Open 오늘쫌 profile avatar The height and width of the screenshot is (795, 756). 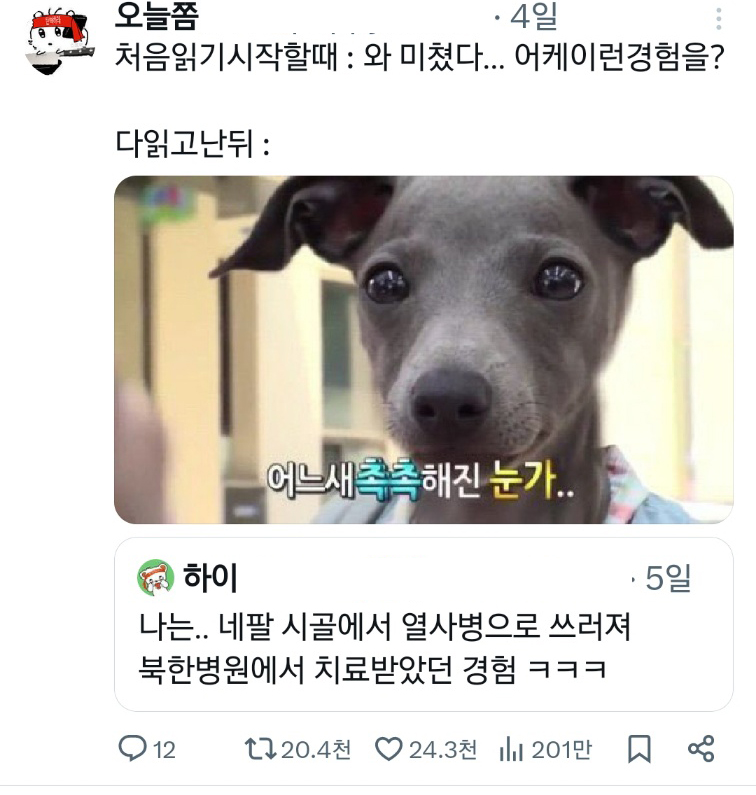(x=59, y=41)
